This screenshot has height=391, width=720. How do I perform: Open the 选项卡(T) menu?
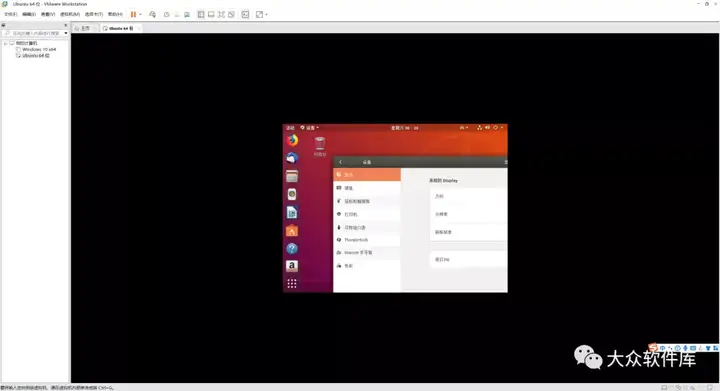(x=94, y=14)
